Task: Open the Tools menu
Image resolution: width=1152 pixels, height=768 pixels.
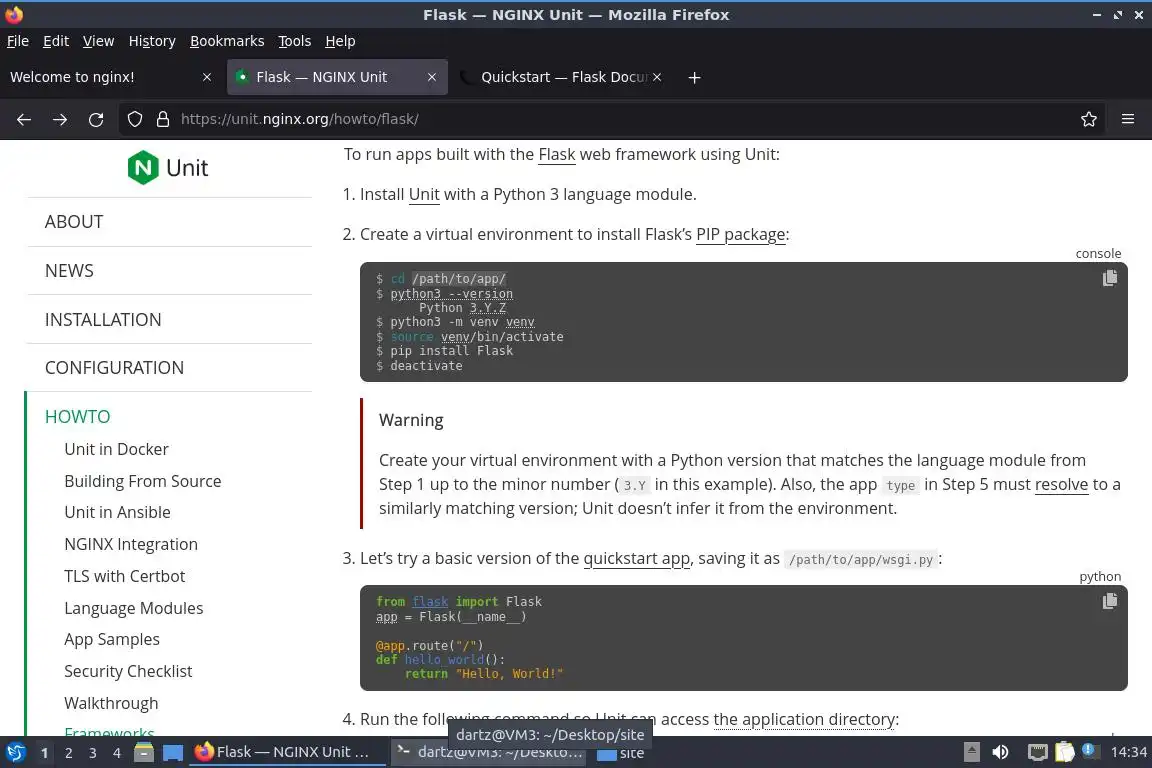Action: pos(295,41)
